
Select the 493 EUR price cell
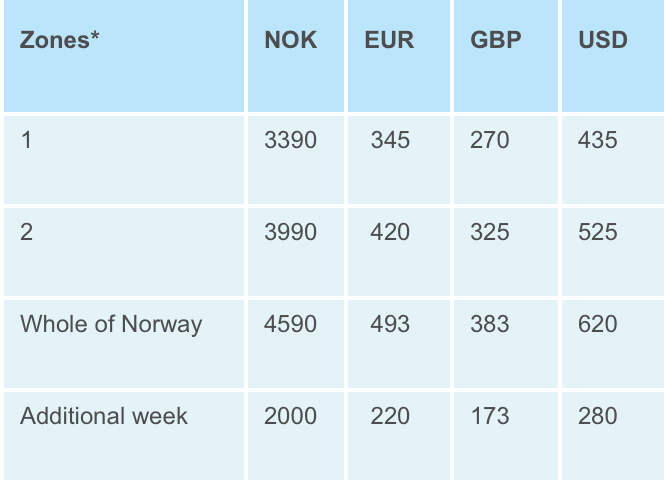pyautogui.click(x=390, y=324)
